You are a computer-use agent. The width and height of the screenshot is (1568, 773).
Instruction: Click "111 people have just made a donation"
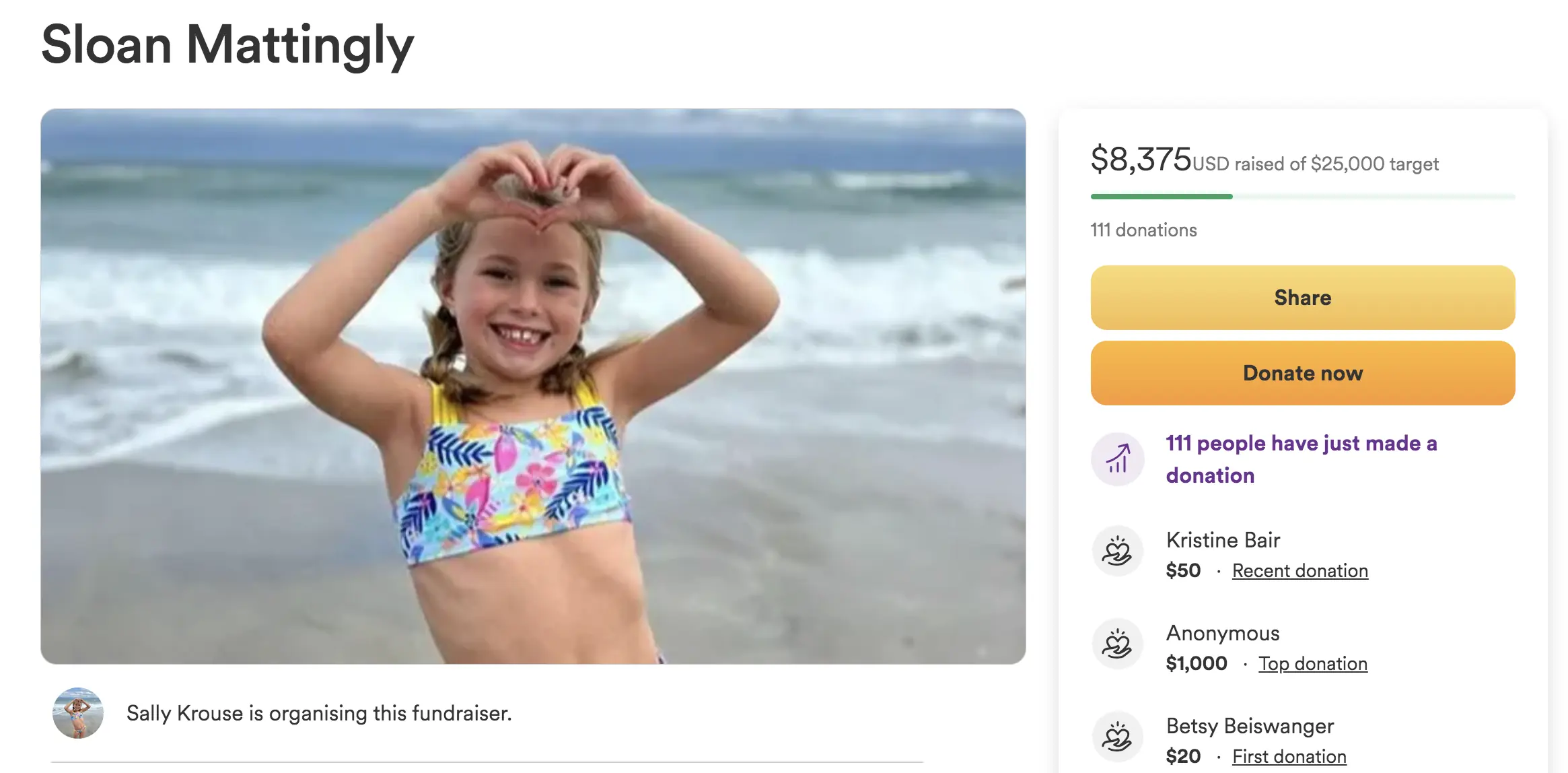click(1301, 459)
